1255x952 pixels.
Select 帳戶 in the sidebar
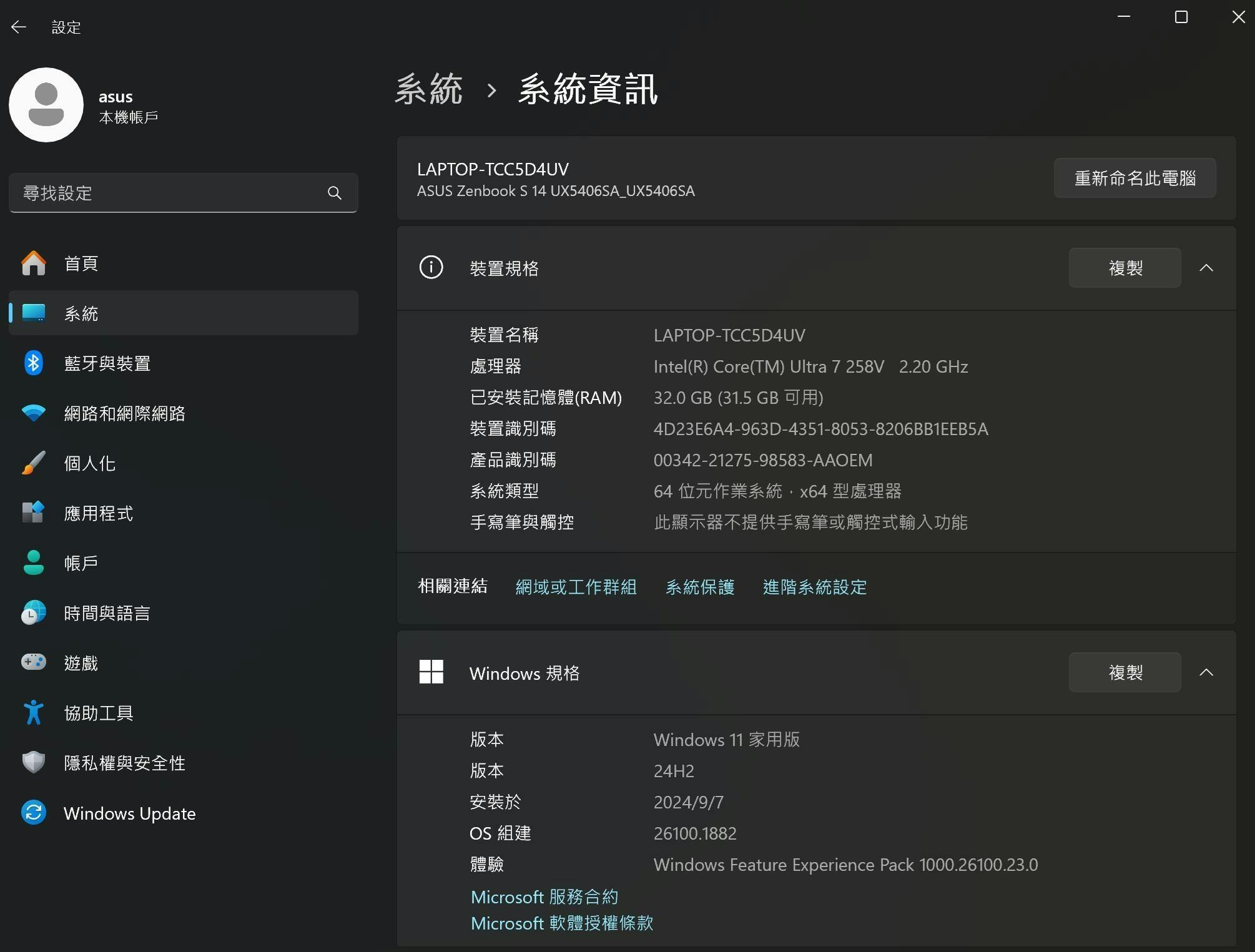click(184, 562)
